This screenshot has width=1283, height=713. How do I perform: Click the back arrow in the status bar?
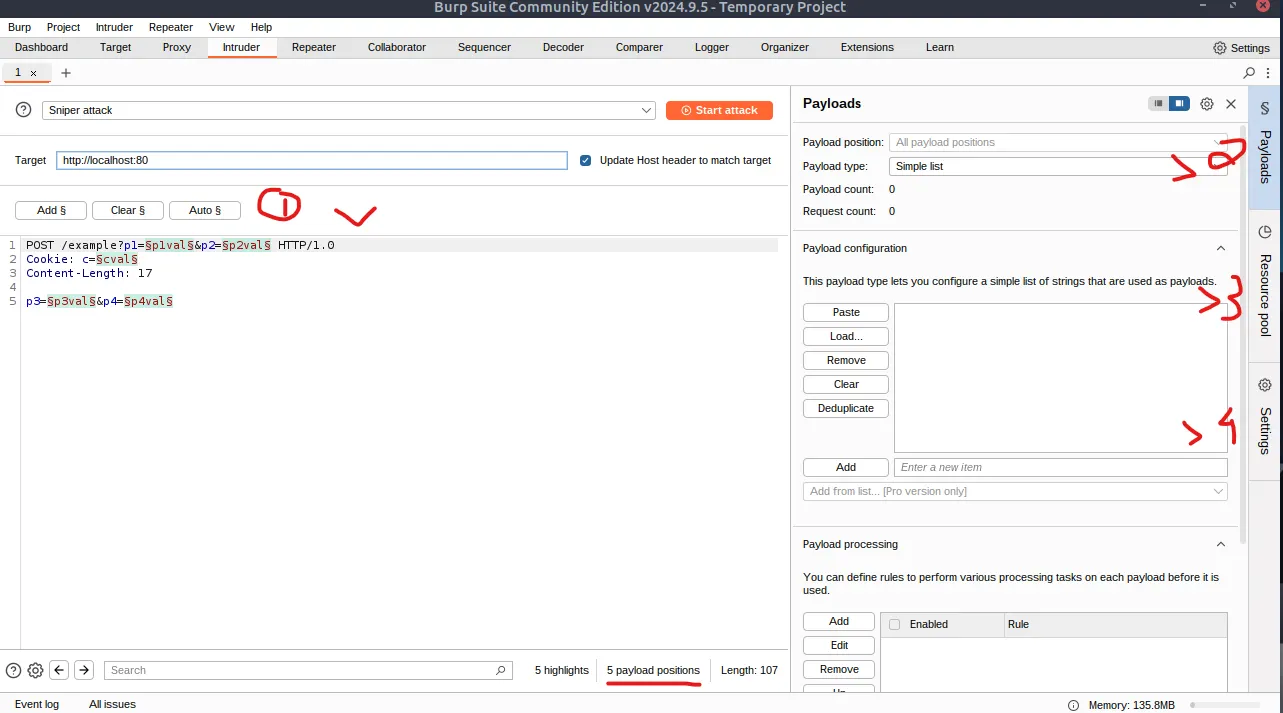(x=59, y=670)
